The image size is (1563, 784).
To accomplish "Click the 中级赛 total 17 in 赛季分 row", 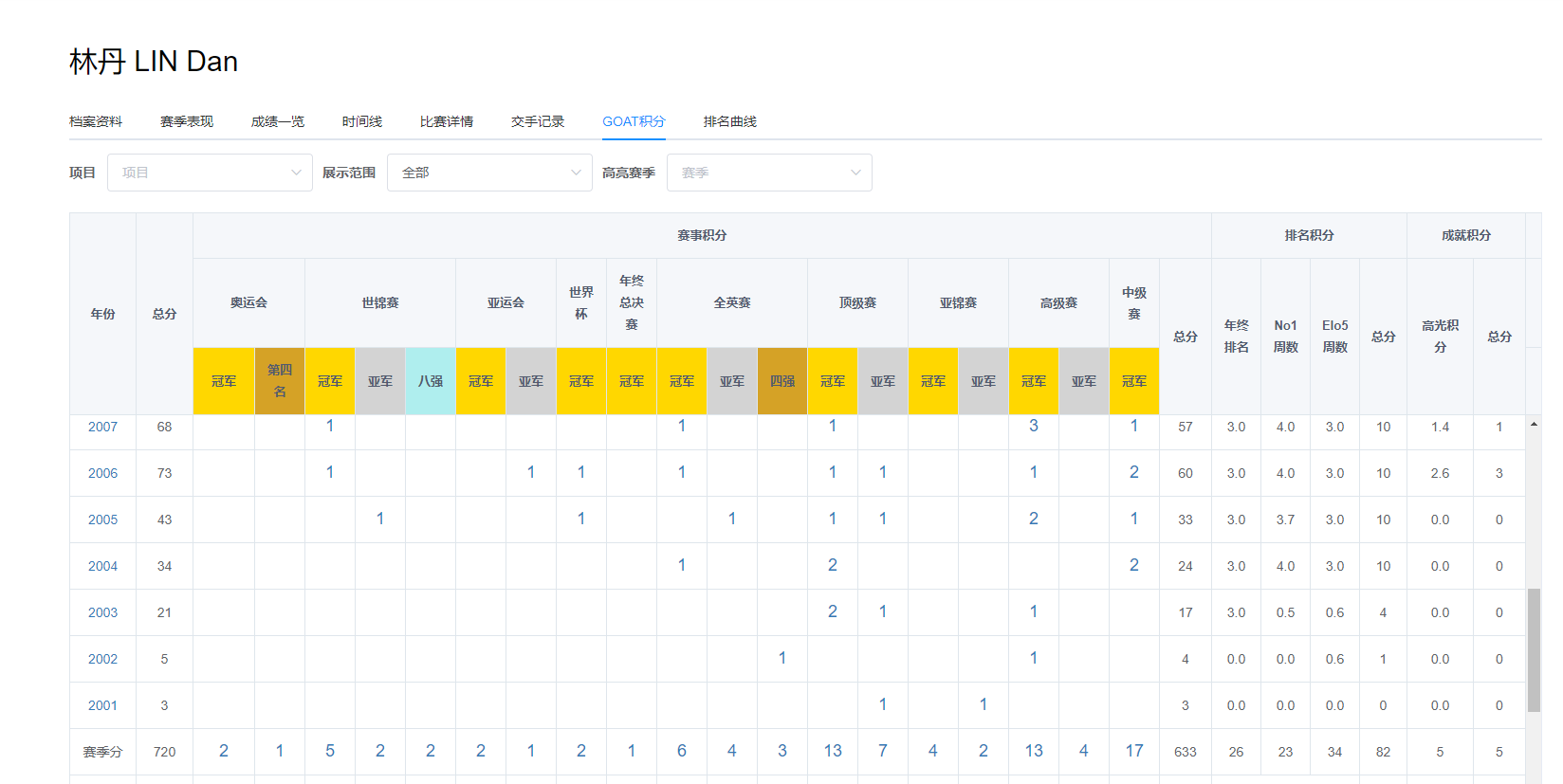I will point(1134,751).
